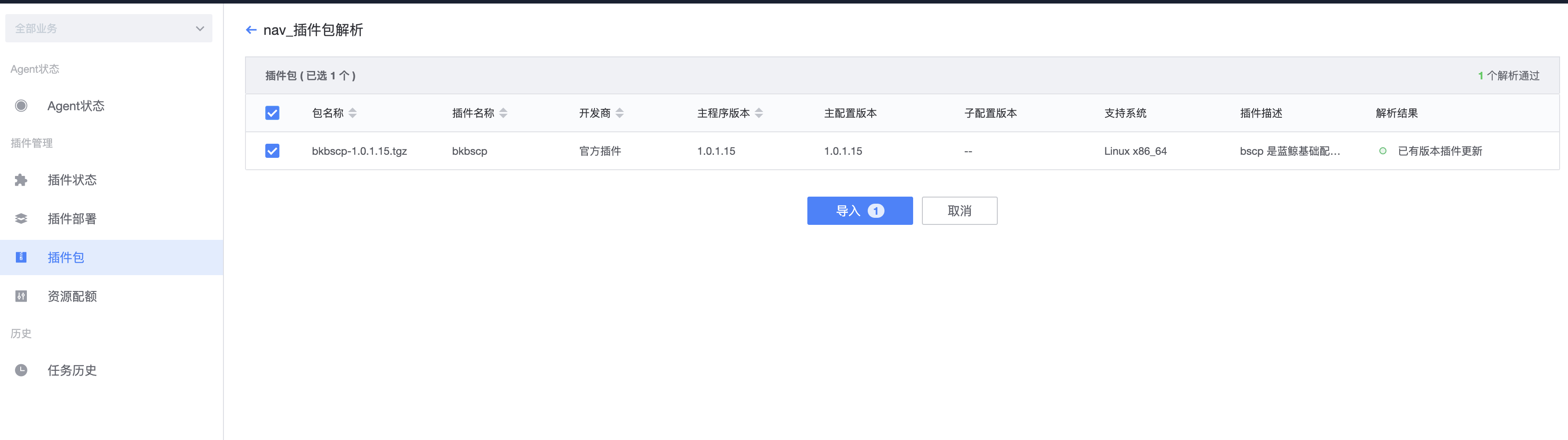This screenshot has width=1568, height=440.
Task: Click the bkbscp plugin name cell
Action: point(469,151)
